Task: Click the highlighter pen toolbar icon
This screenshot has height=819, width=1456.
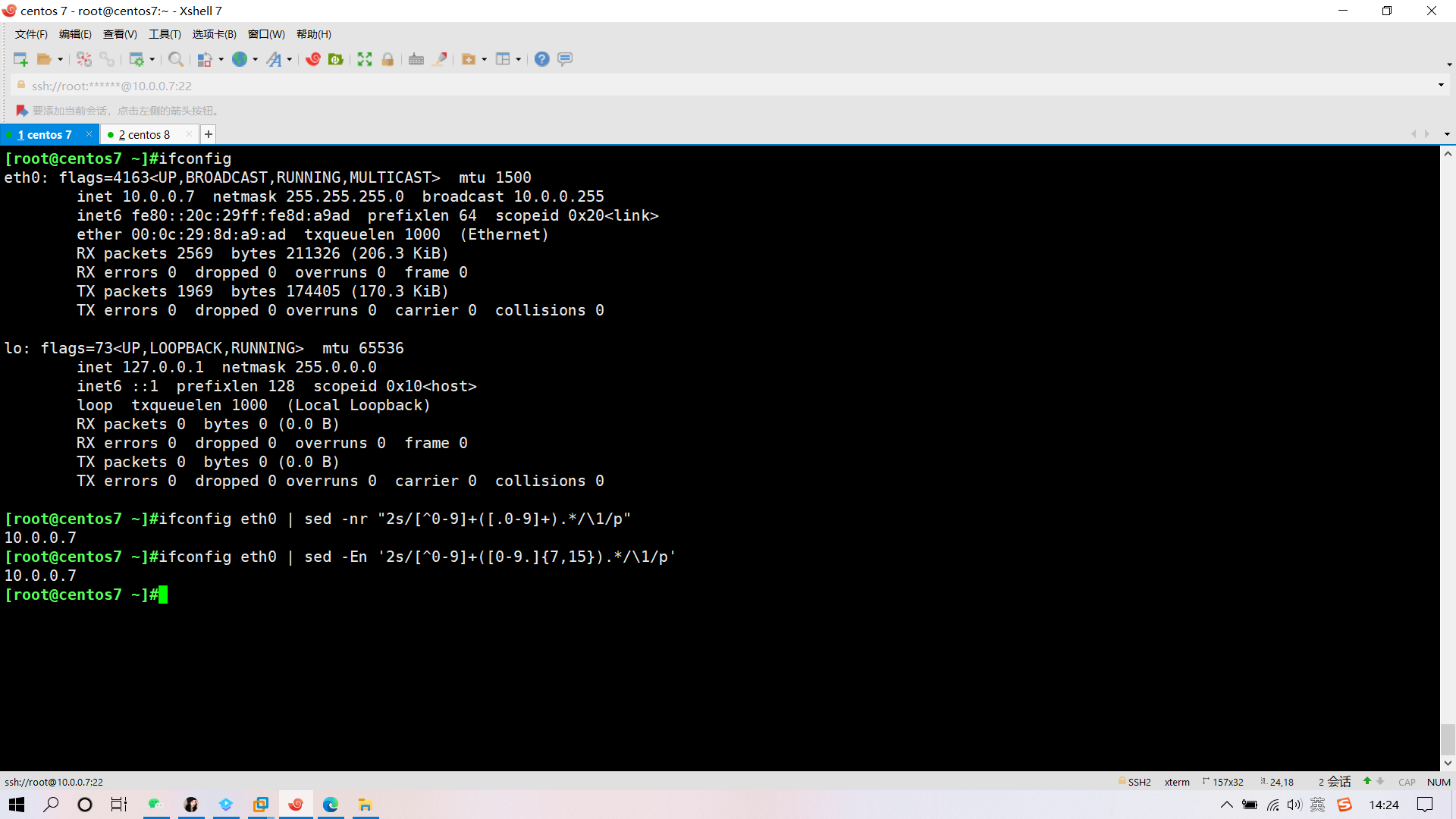Action: point(440,59)
